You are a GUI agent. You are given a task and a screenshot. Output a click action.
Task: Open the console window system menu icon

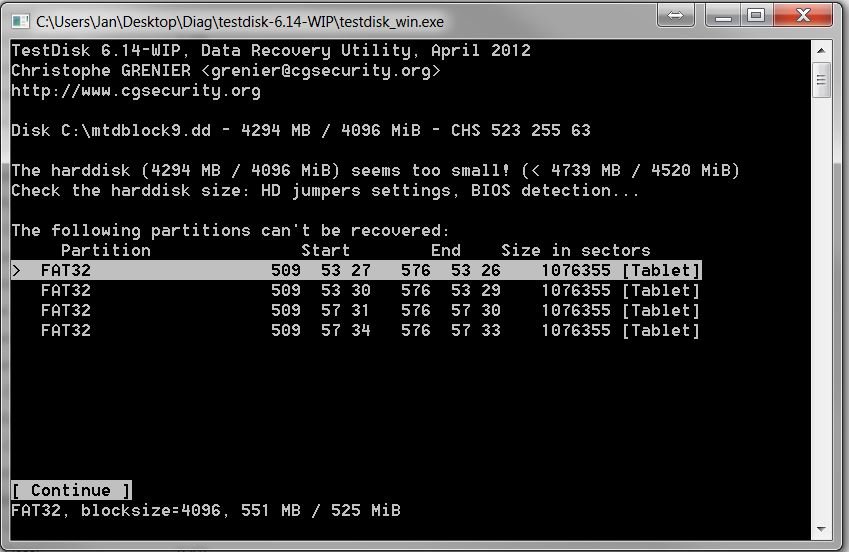[21, 22]
